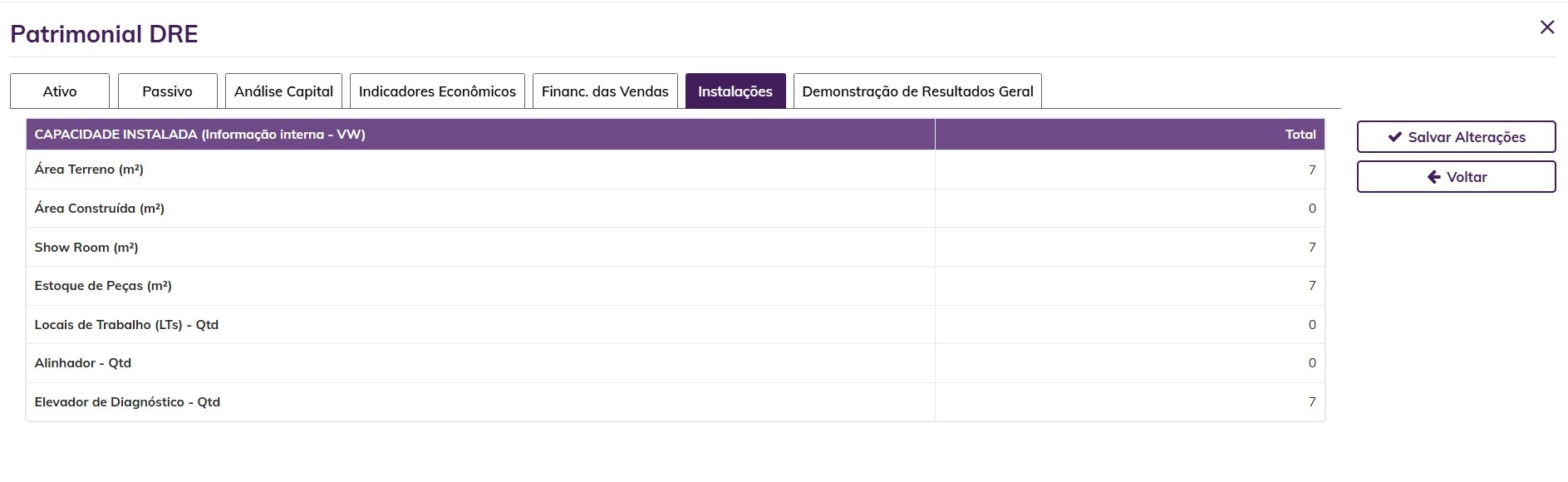Image resolution: width=1568 pixels, height=482 pixels.
Task: Select the Análise Capital tab
Action: pyautogui.click(x=283, y=91)
